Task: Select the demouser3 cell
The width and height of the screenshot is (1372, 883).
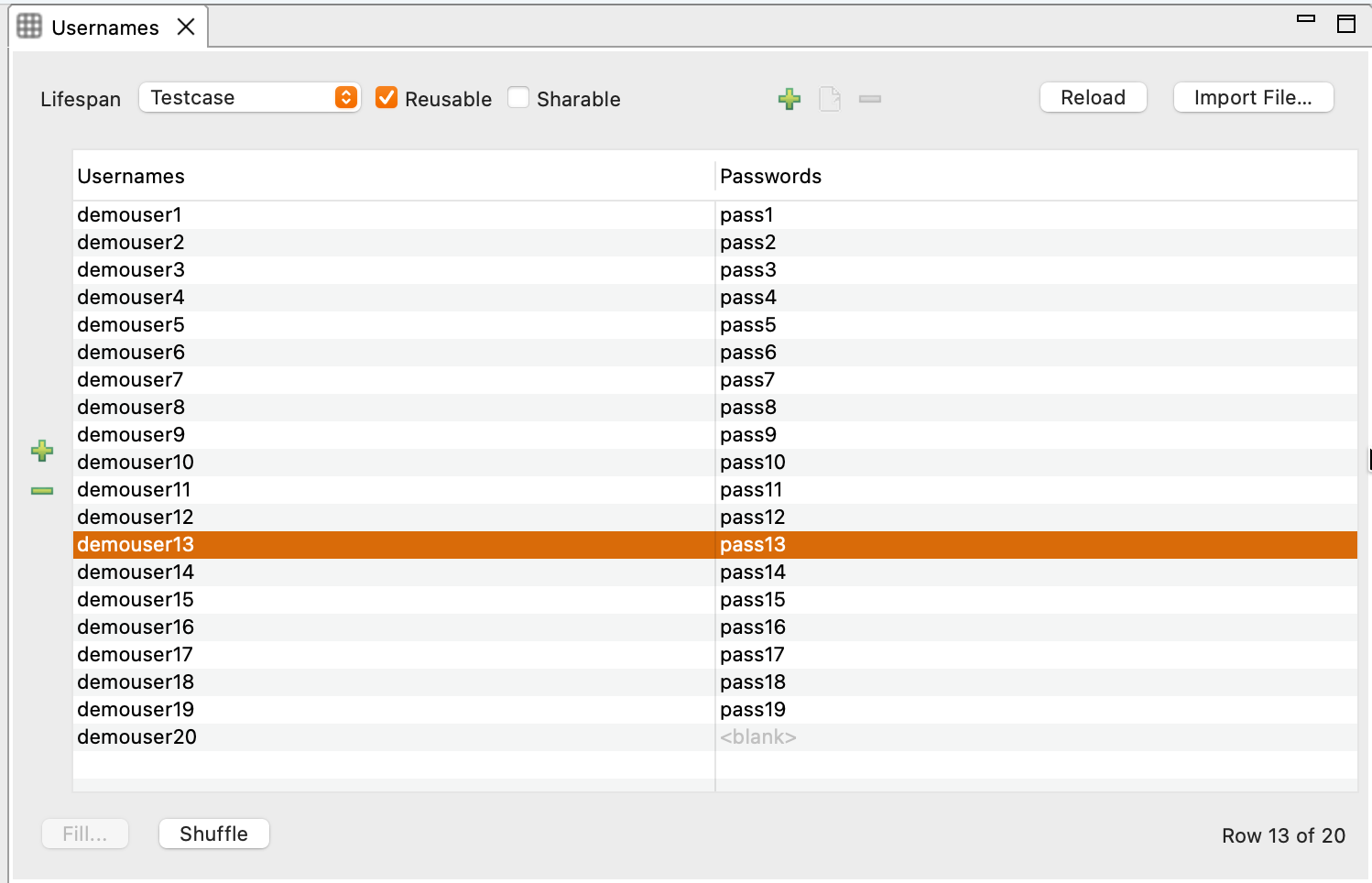Action: [x=394, y=270]
